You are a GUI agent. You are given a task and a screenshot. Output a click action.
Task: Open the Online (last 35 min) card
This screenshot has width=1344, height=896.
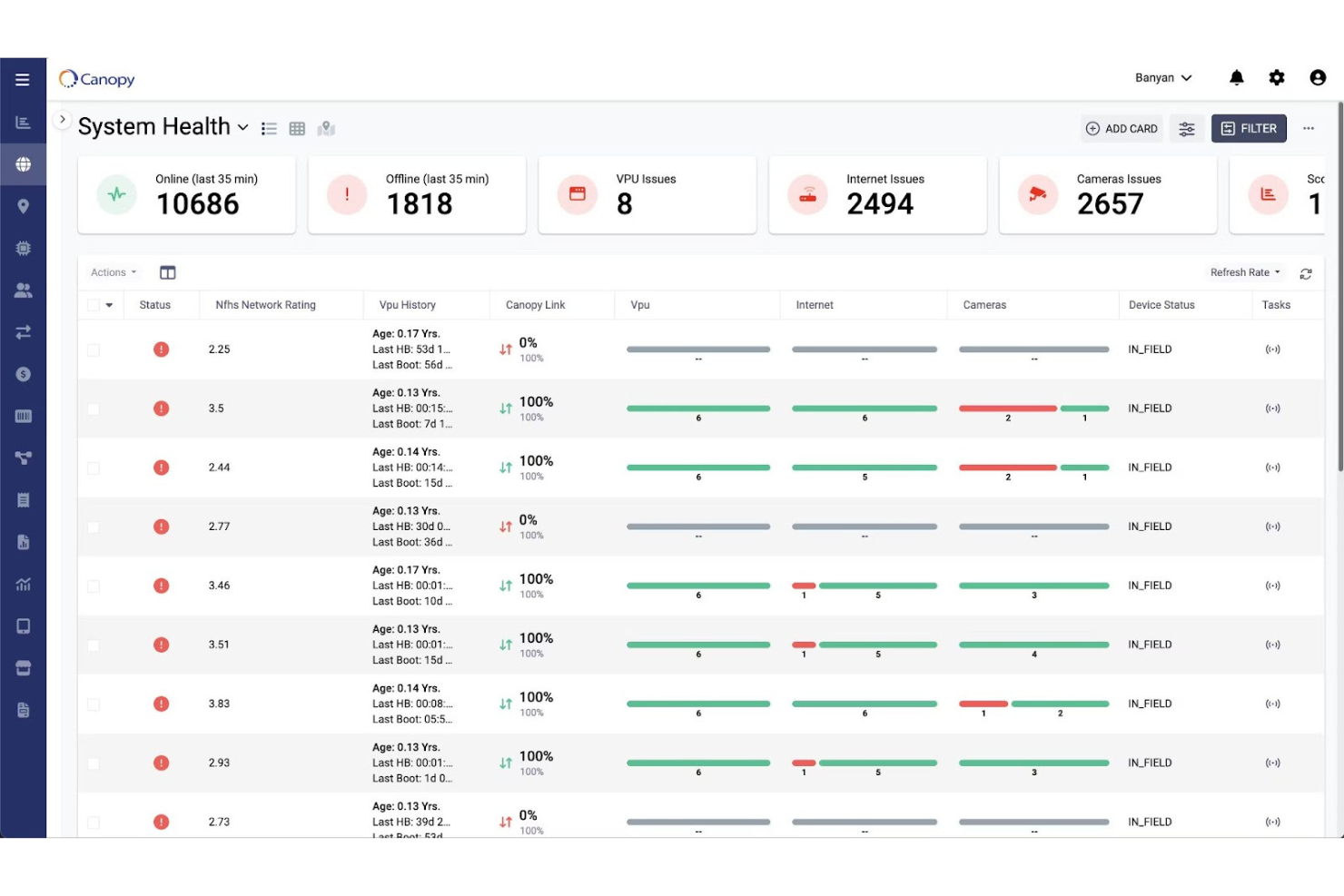point(187,195)
